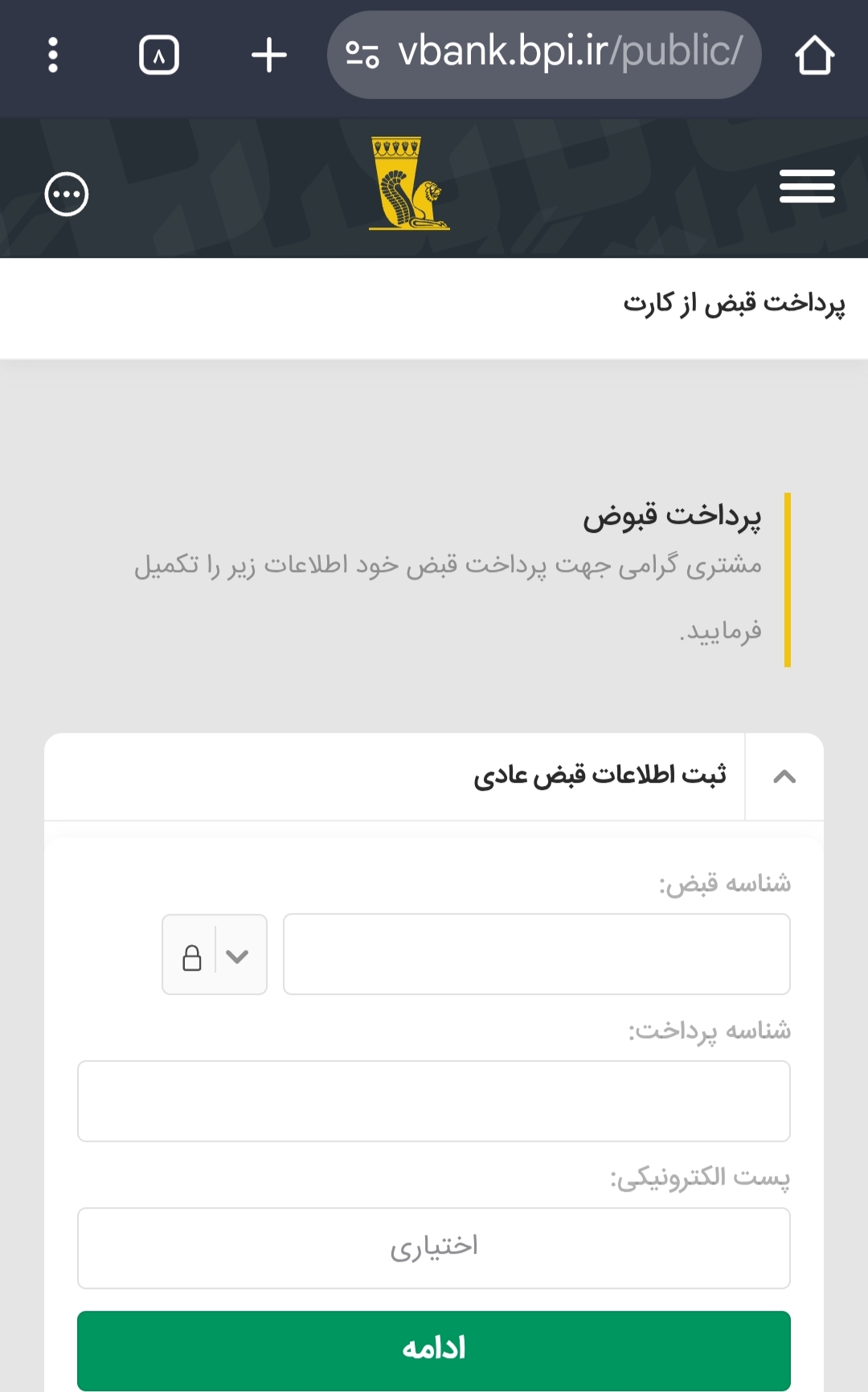This screenshot has height=1392, width=868.
Task: Focus the شناسه پرداخت input field
Action: tap(434, 1101)
